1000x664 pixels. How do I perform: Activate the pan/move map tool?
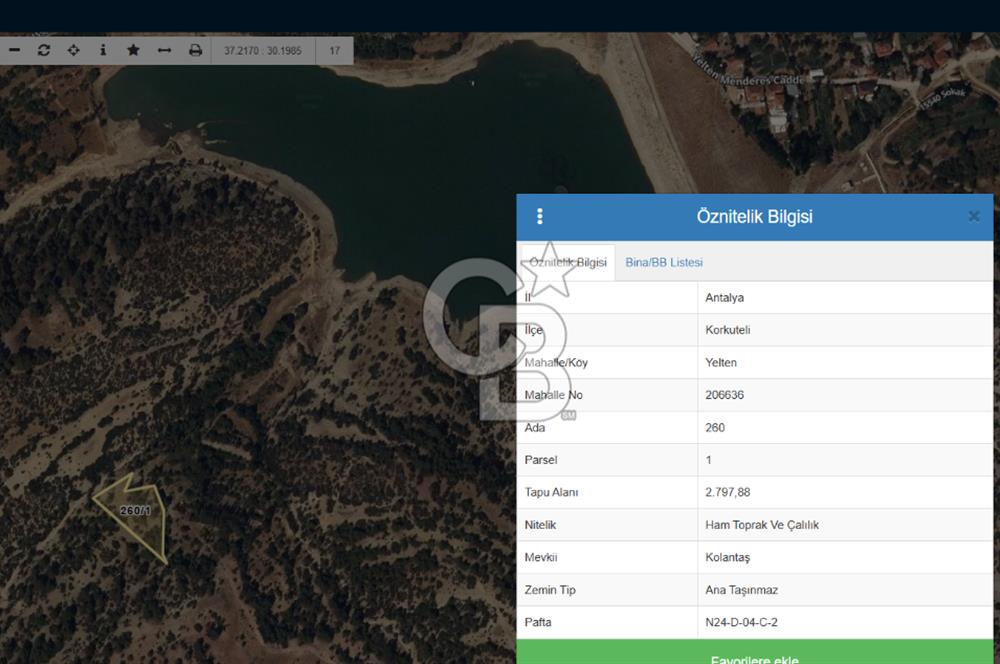tap(72, 49)
